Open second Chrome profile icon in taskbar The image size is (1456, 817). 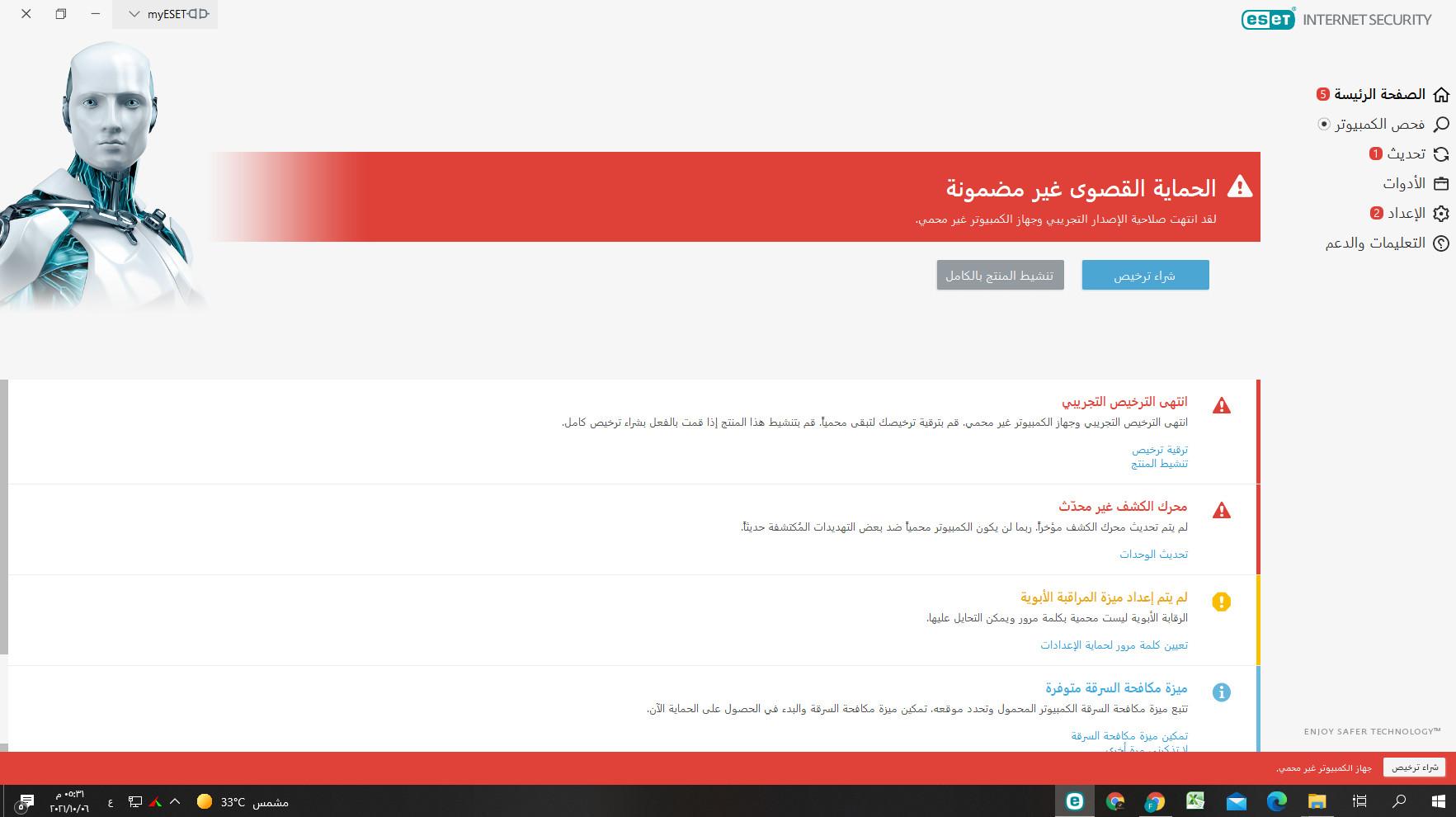pos(1155,801)
